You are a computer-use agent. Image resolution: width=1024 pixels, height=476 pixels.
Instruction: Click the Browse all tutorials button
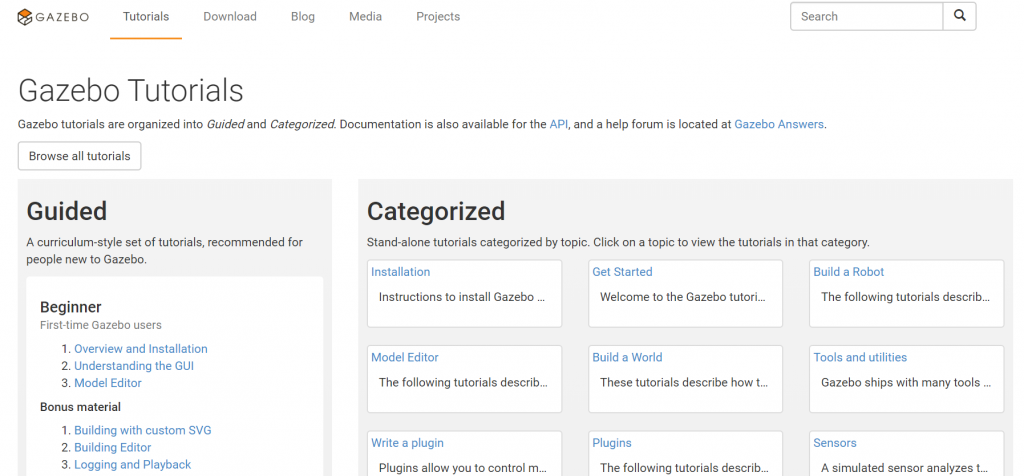(x=80, y=156)
